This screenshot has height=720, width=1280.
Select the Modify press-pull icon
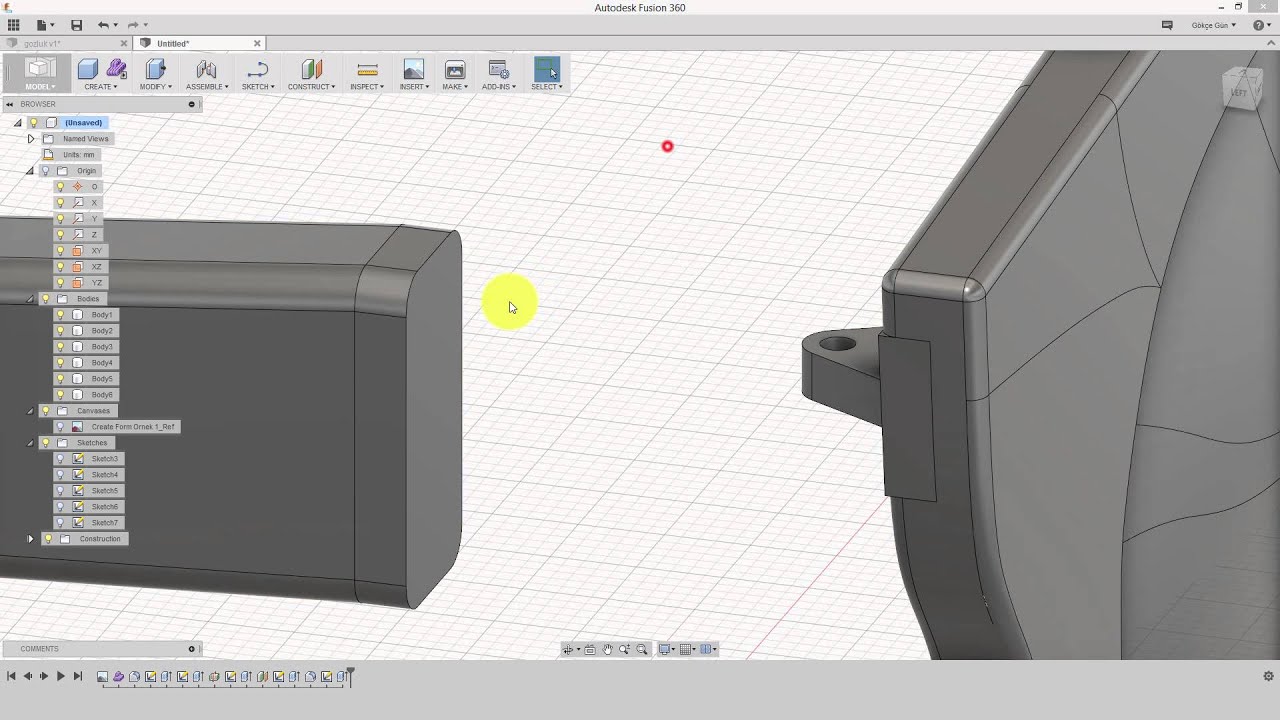click(x=155, y=69)
